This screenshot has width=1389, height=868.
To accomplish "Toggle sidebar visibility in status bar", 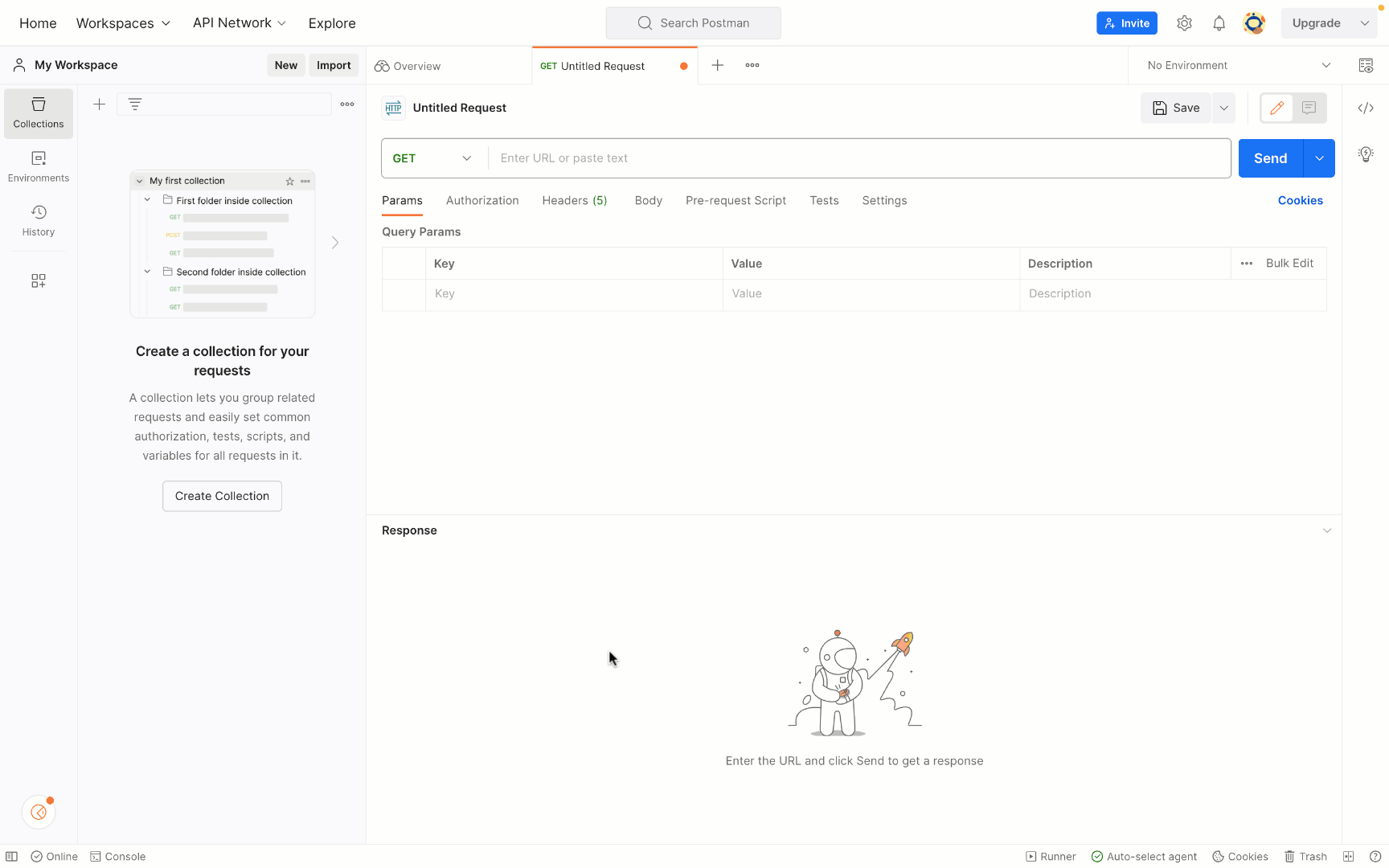I will (12, 857).
